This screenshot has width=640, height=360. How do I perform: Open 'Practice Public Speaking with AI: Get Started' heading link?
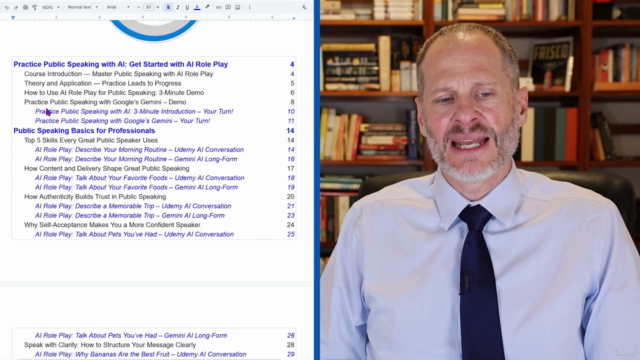[120, 64]
